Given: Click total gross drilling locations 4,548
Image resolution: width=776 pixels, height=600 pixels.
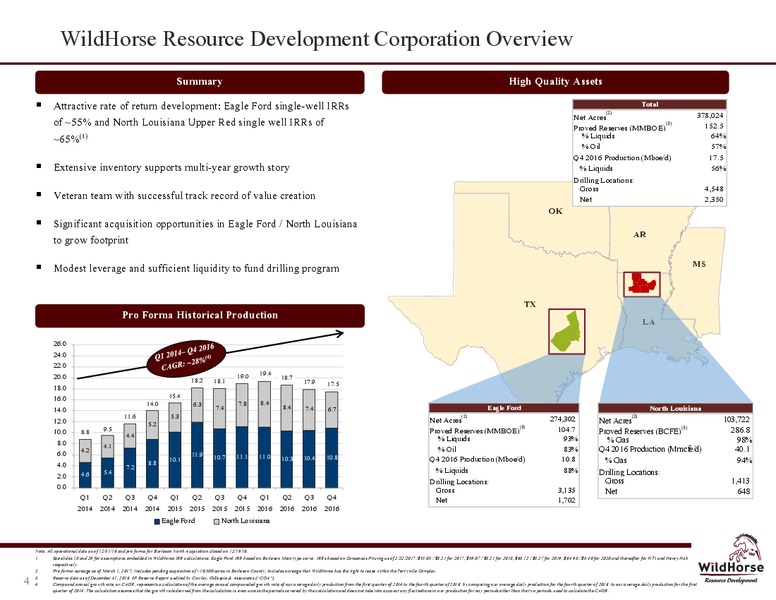Looking at the screenshot, I should pyautogui.click(x=714, y=189).
